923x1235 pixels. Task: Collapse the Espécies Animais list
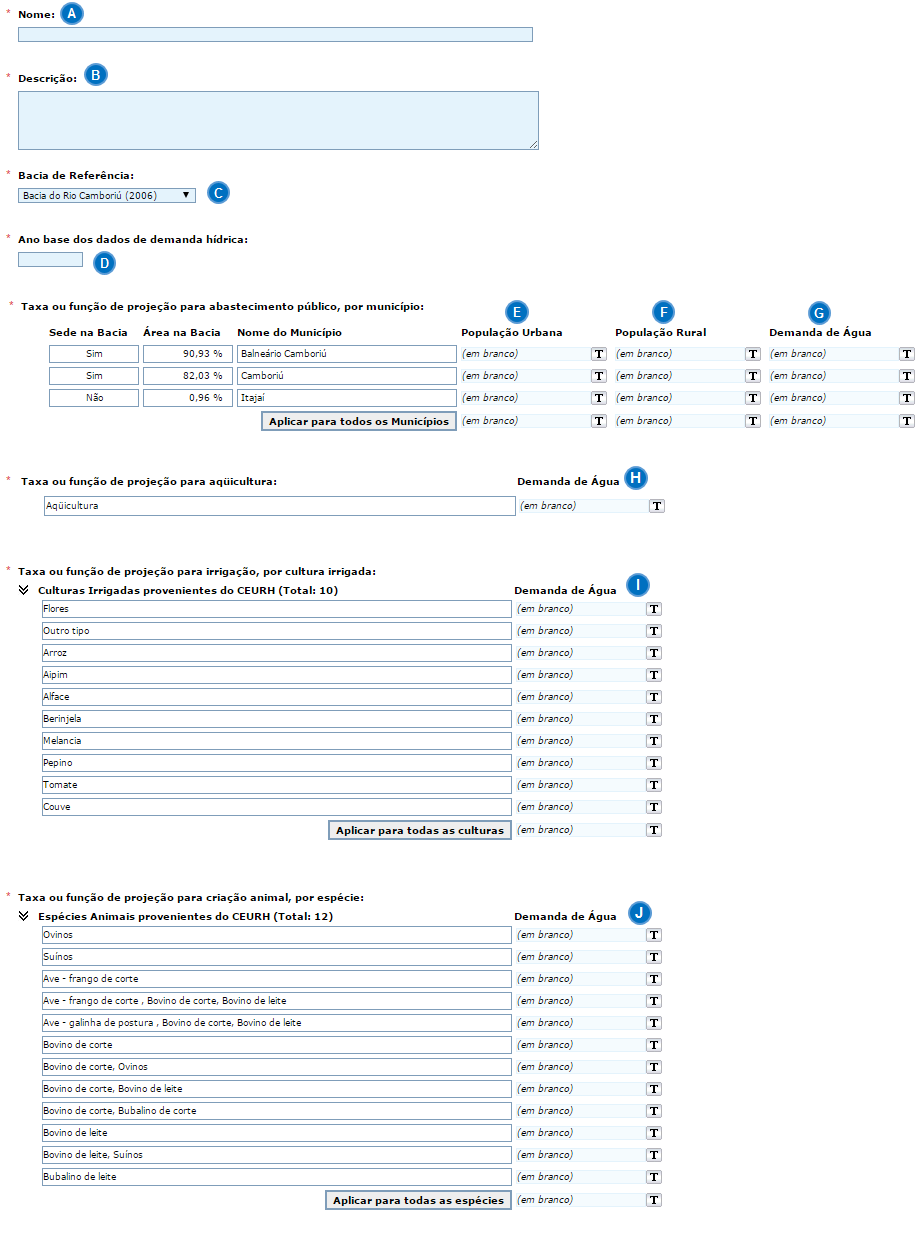23,916
